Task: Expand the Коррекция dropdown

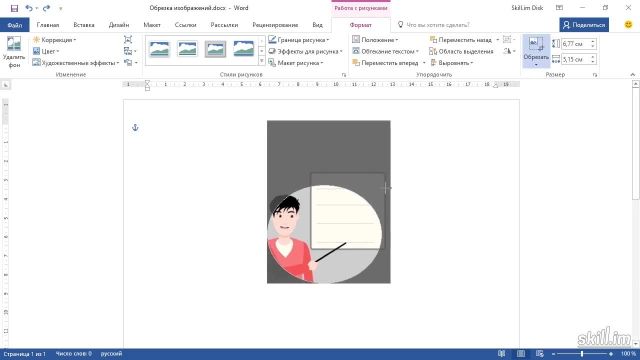Action: coord(54,40)
